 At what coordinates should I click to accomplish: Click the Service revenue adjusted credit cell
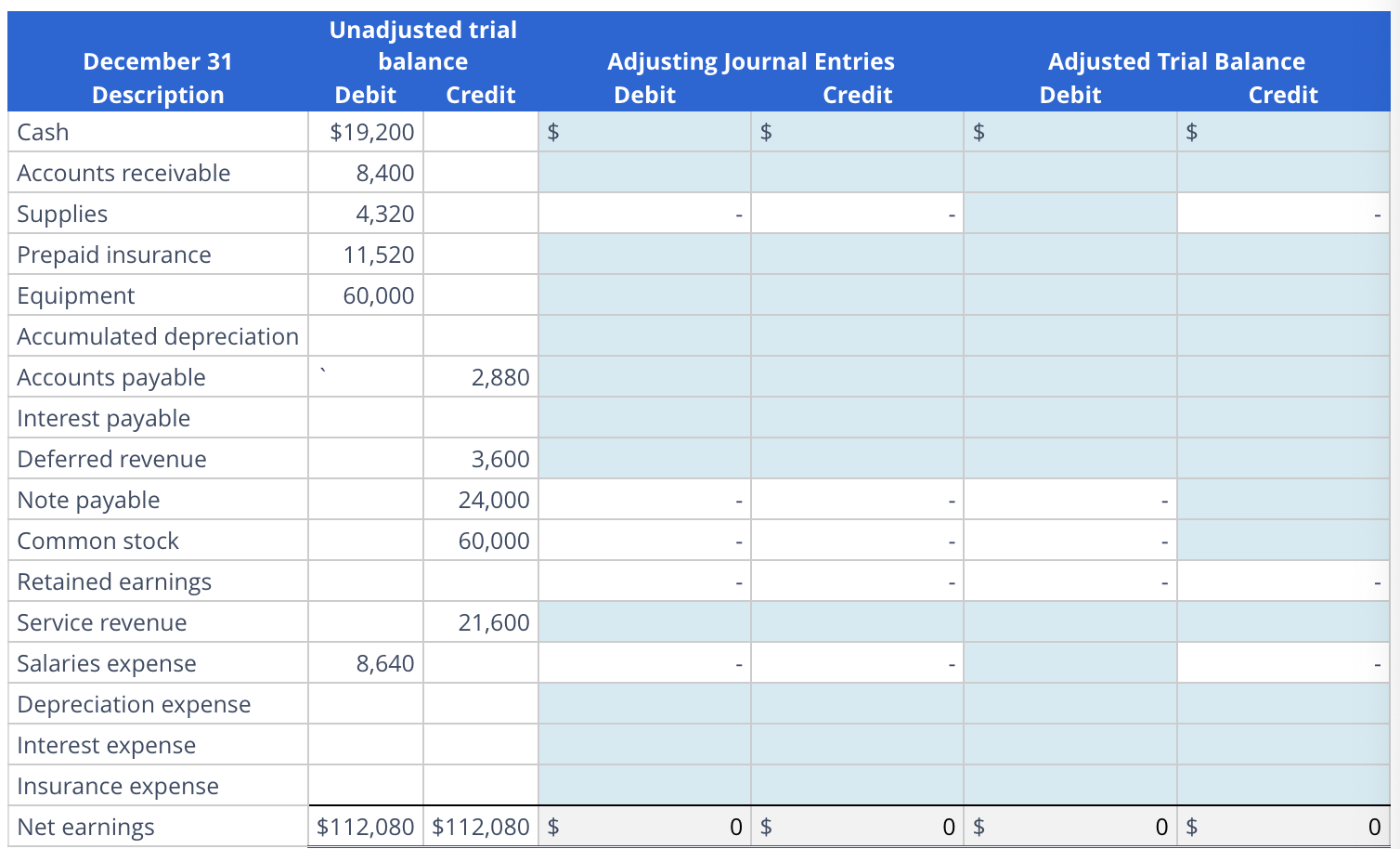(1281, 621)
